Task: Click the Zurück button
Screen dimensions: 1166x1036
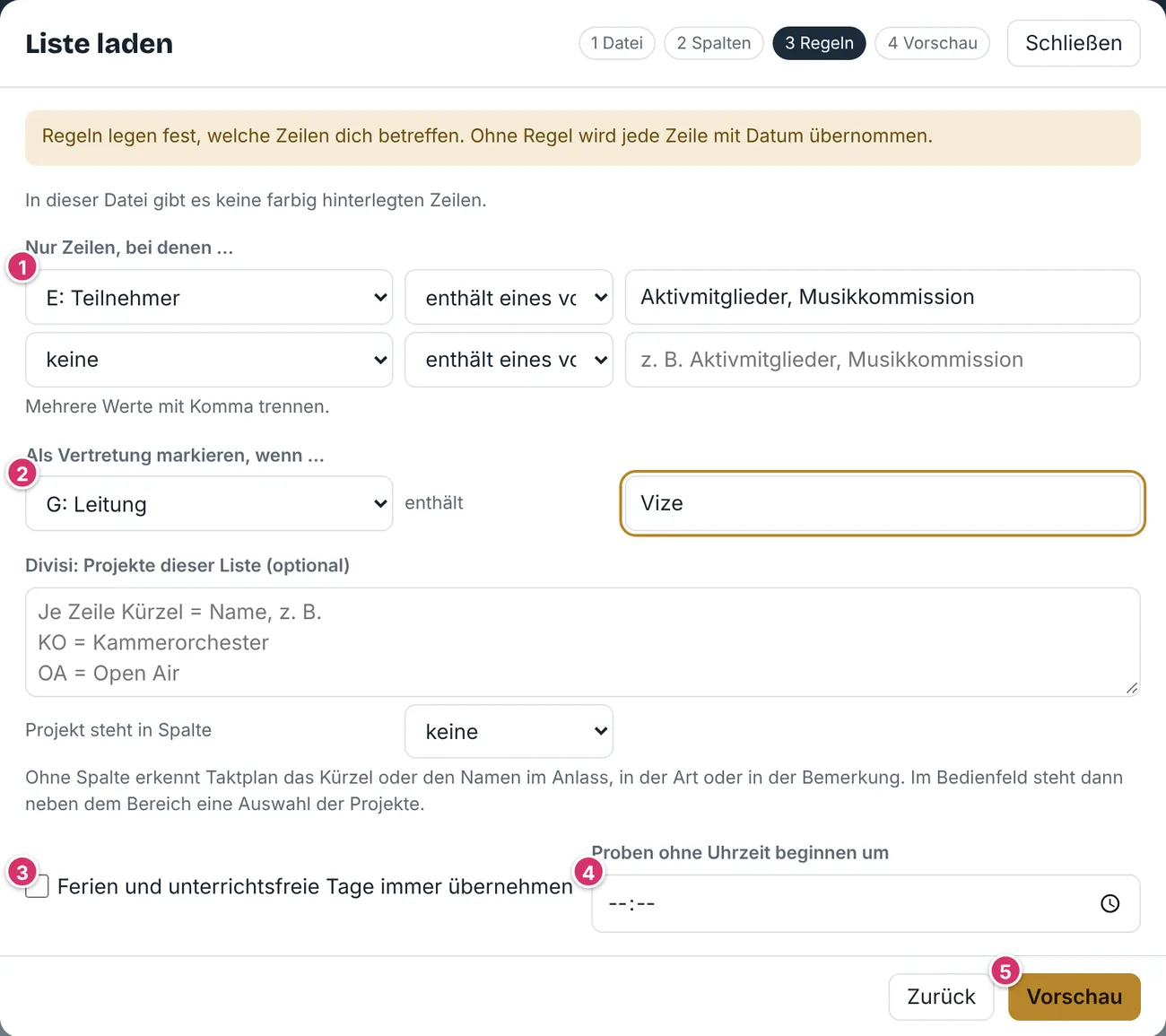Action: [x=941, y=997]
